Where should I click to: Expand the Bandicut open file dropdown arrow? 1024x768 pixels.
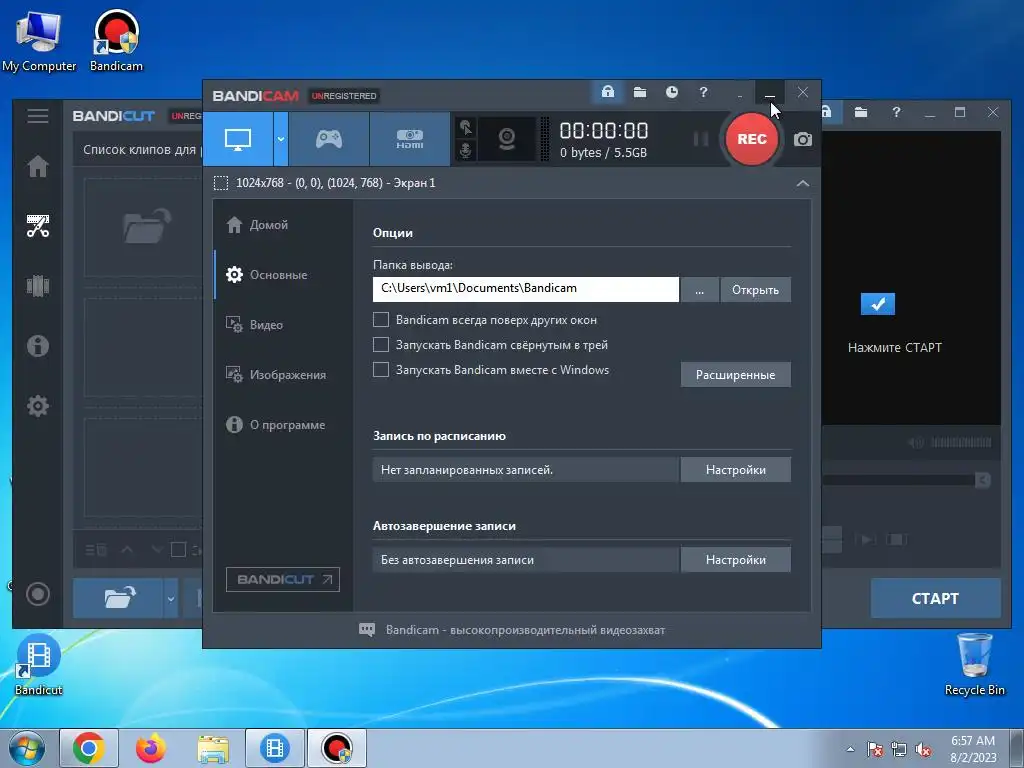[170, 598]
